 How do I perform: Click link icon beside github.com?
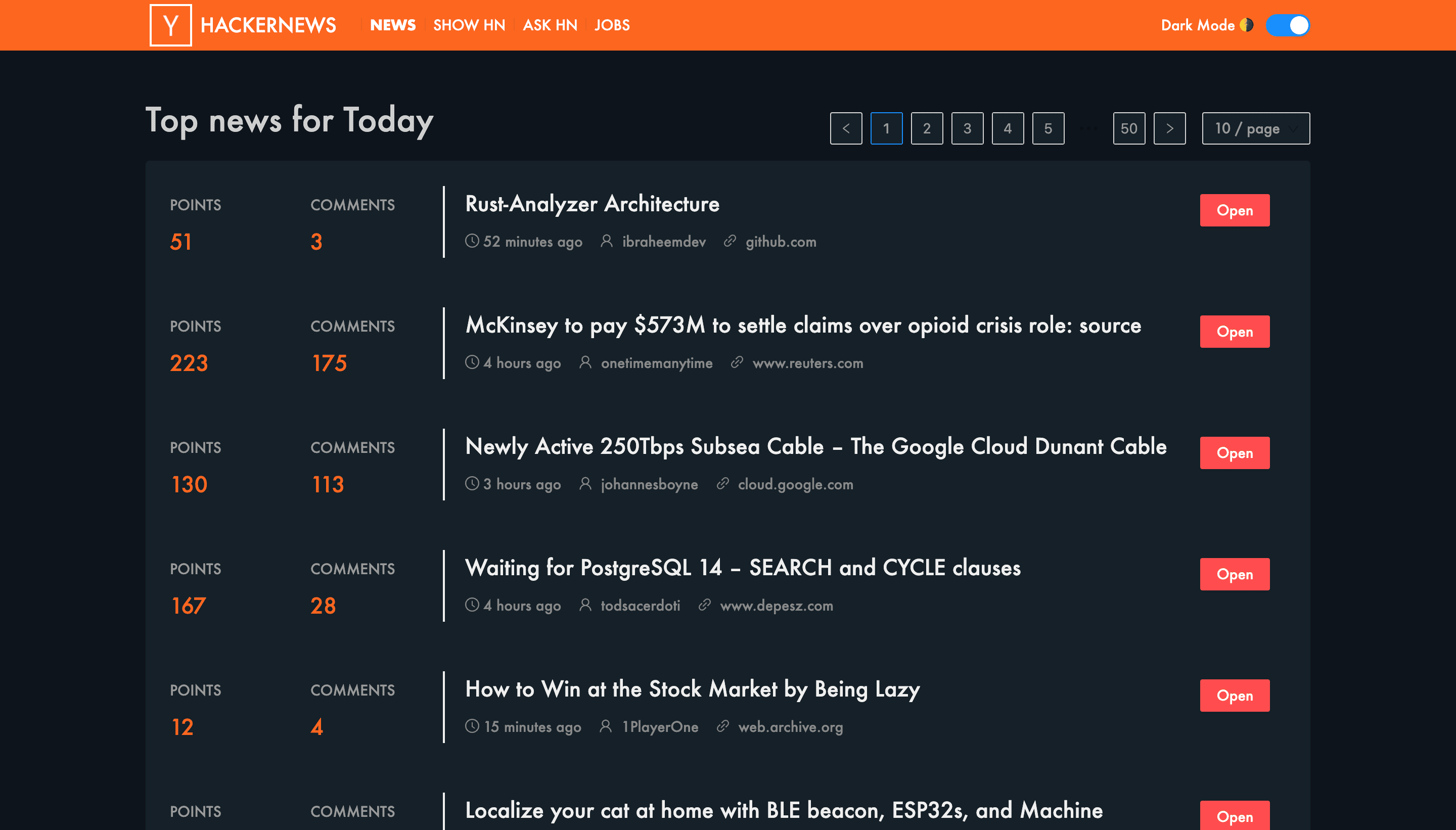coord(730,241)
